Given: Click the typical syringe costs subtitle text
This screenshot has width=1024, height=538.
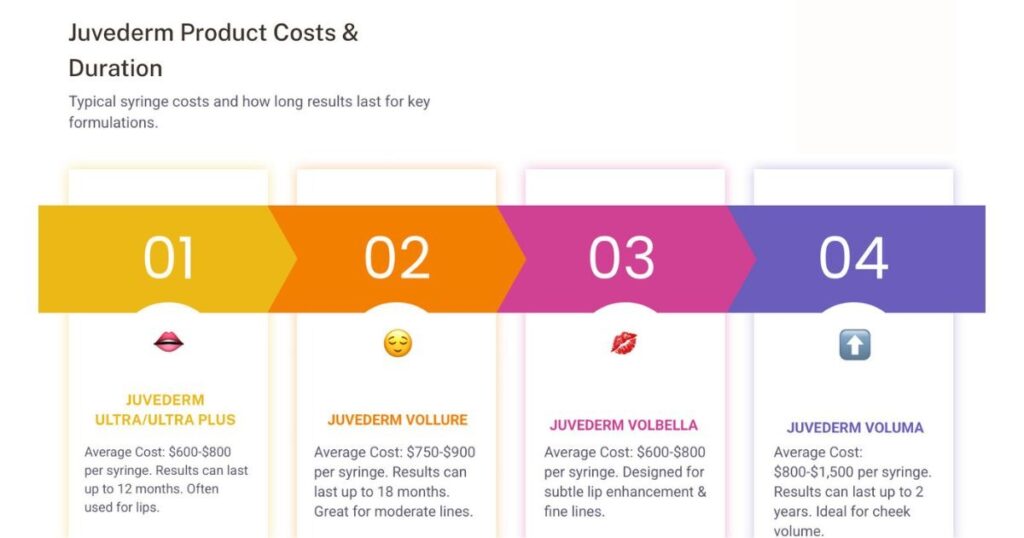Looking at the screenshot, I should (249, 112).
